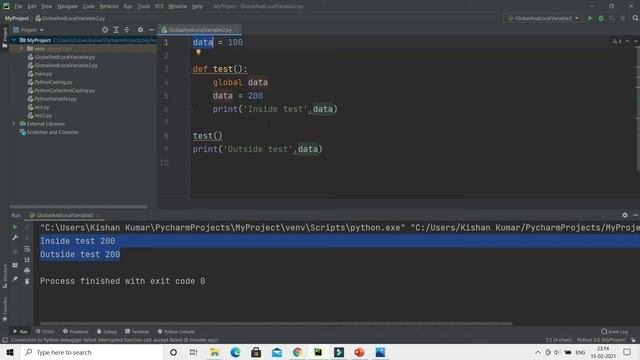
Task: Expand External Libraries node
Action: 13,123
